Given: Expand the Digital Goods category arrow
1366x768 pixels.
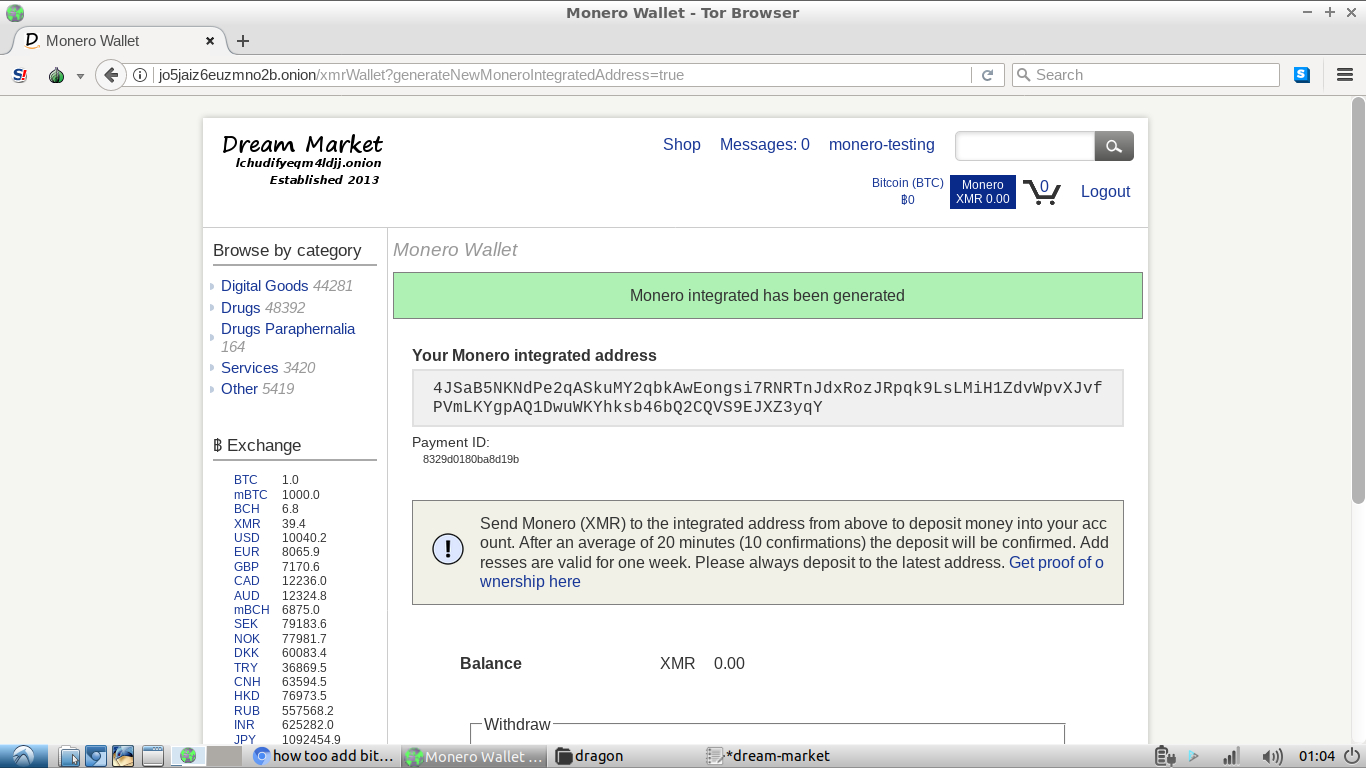Looking at the screenshot, I should click(x=212, y=286).
